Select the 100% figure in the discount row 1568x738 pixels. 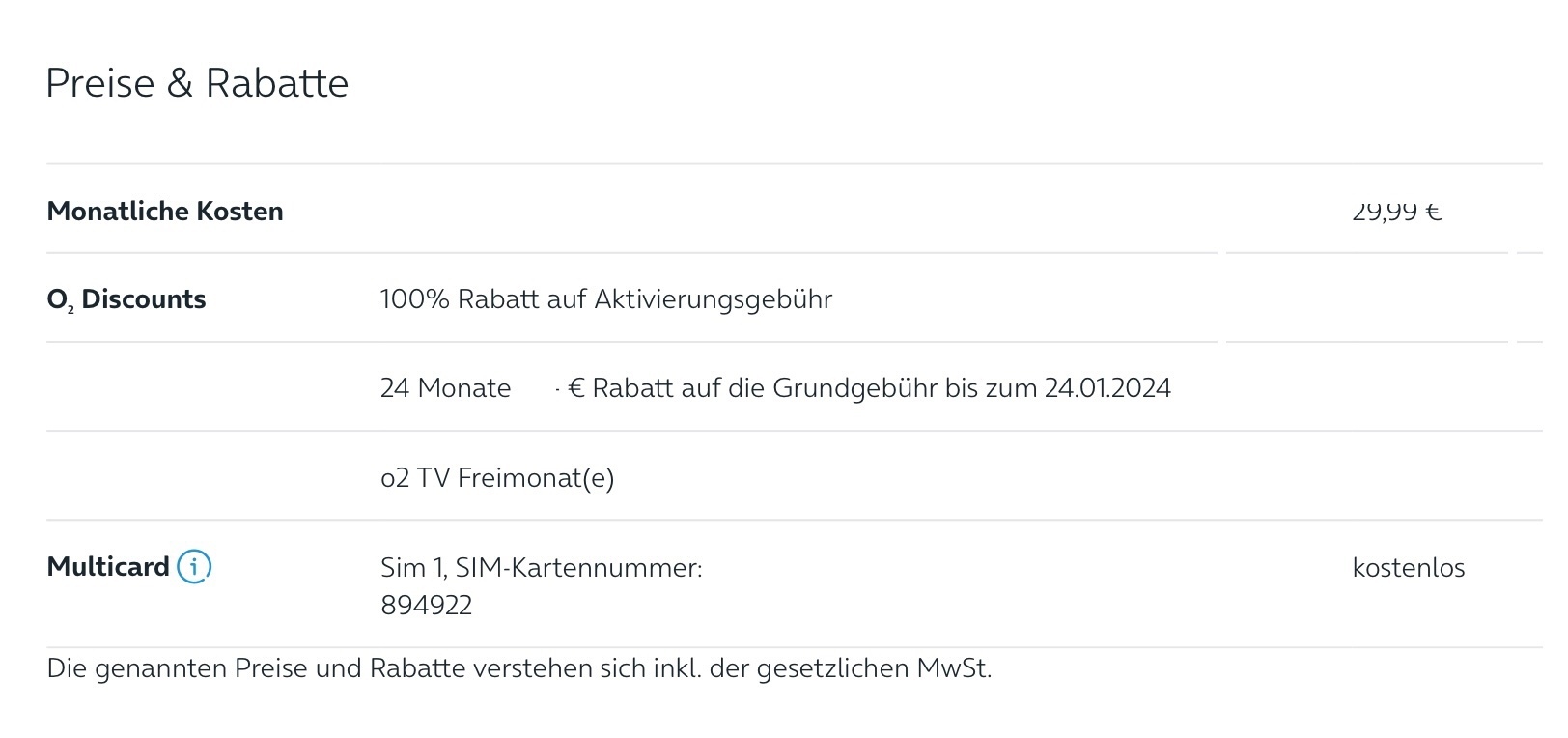click(415, 299)
